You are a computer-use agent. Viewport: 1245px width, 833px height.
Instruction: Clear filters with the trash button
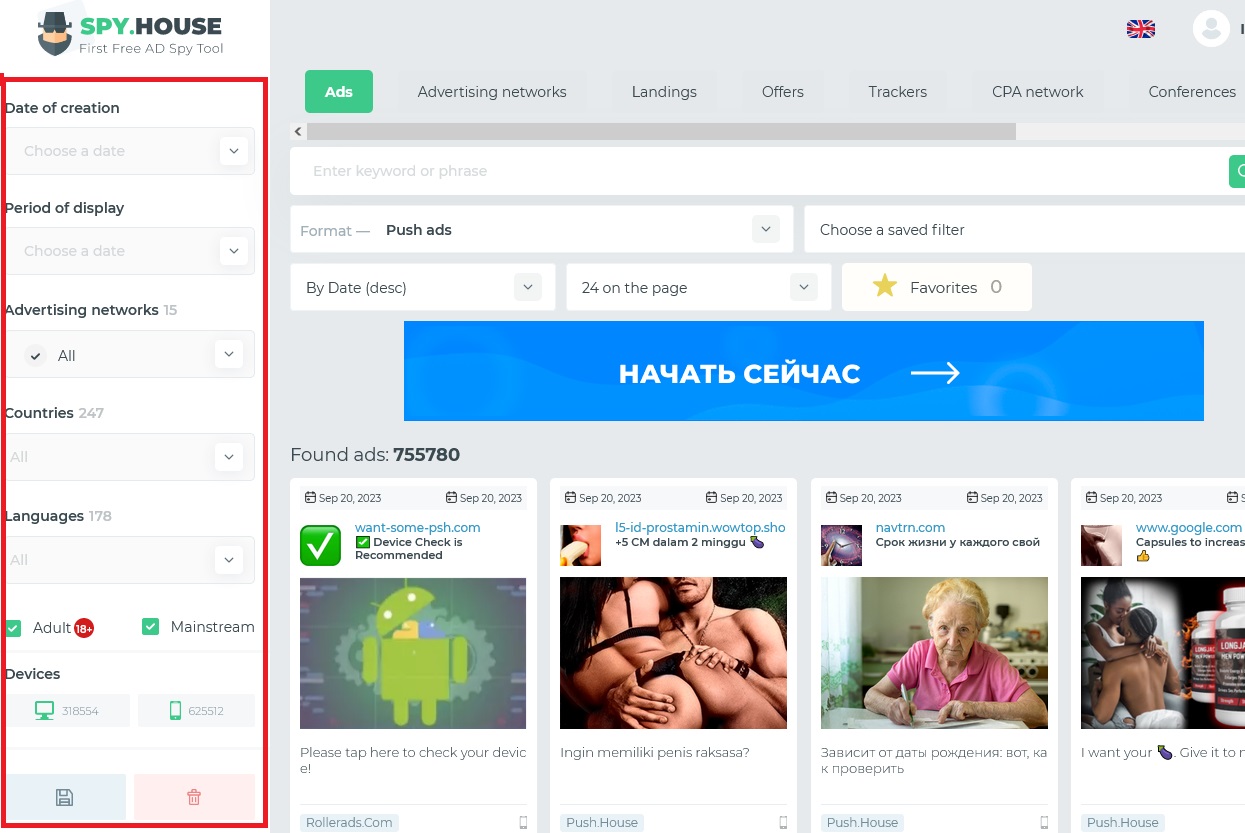tap(194, 797)
